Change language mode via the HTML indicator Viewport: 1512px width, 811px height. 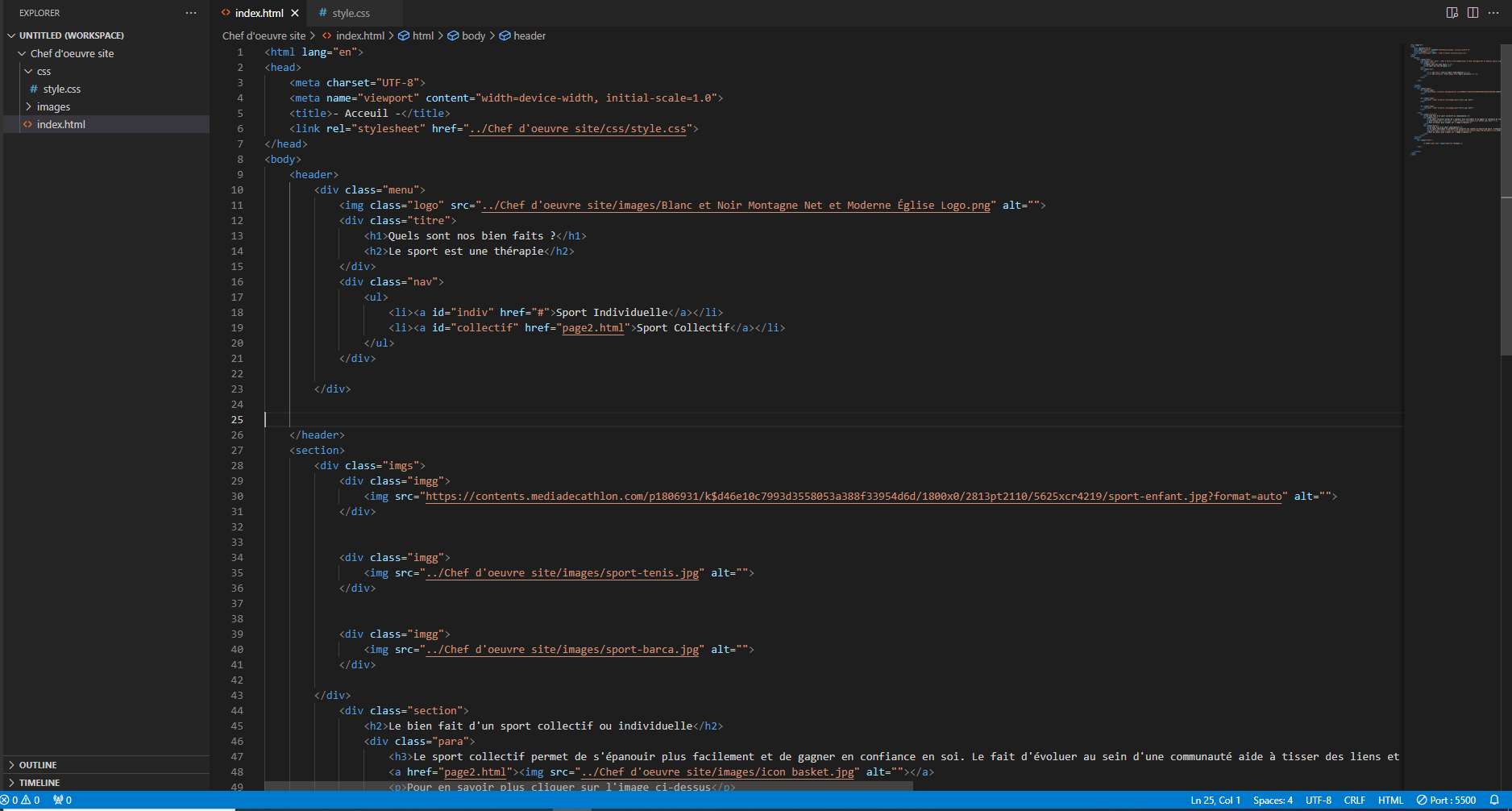[1390, 800]
